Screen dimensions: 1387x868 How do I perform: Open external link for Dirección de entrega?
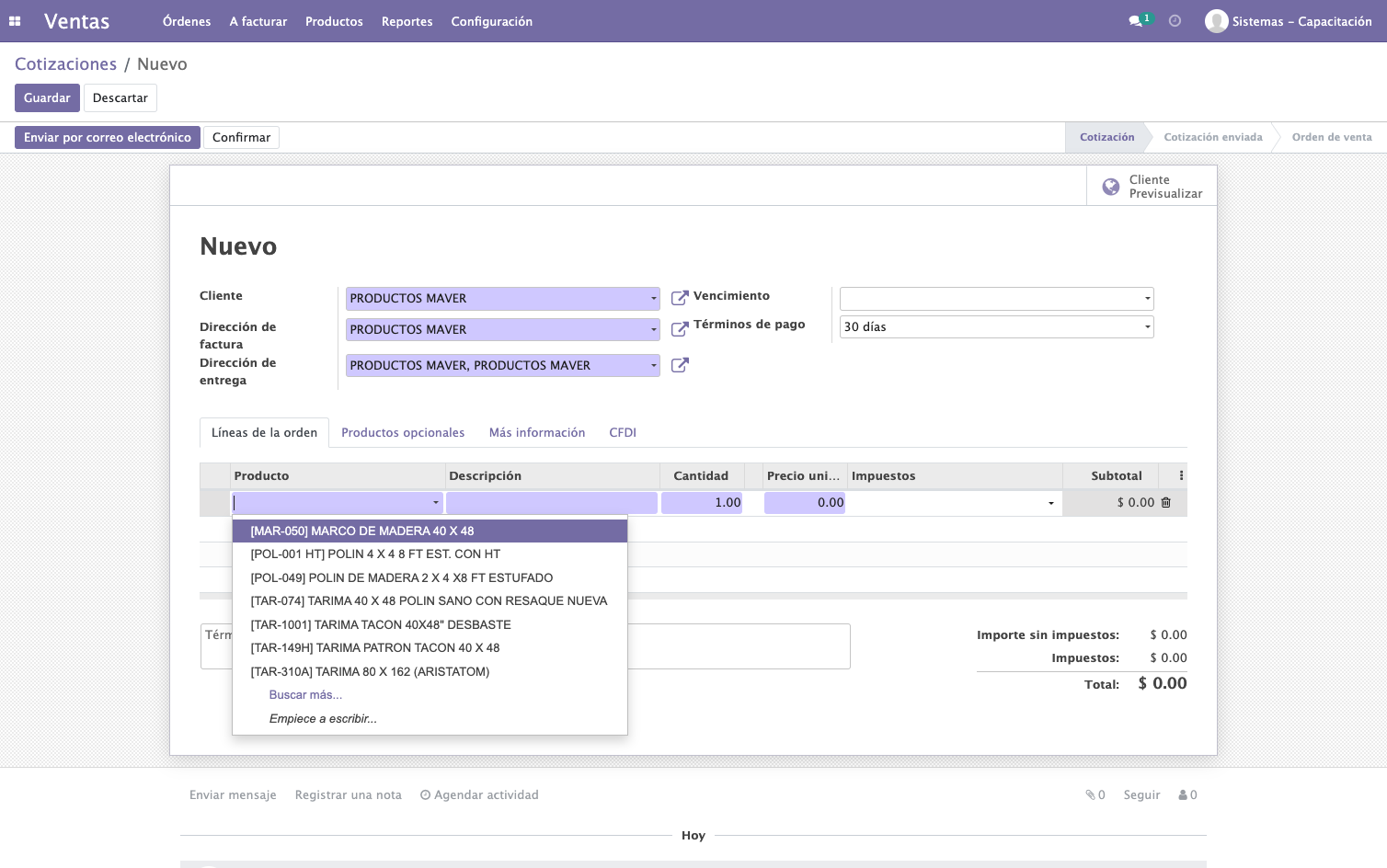[680, 365]
